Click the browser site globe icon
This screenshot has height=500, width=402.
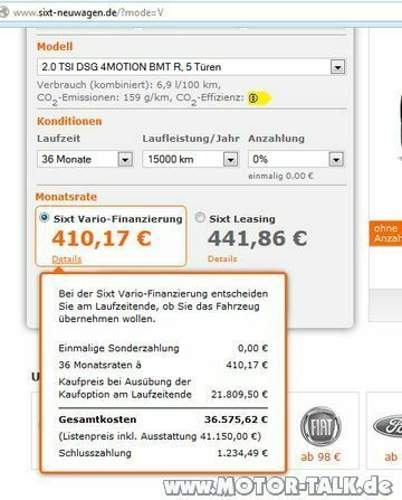(x=4, y=13)
